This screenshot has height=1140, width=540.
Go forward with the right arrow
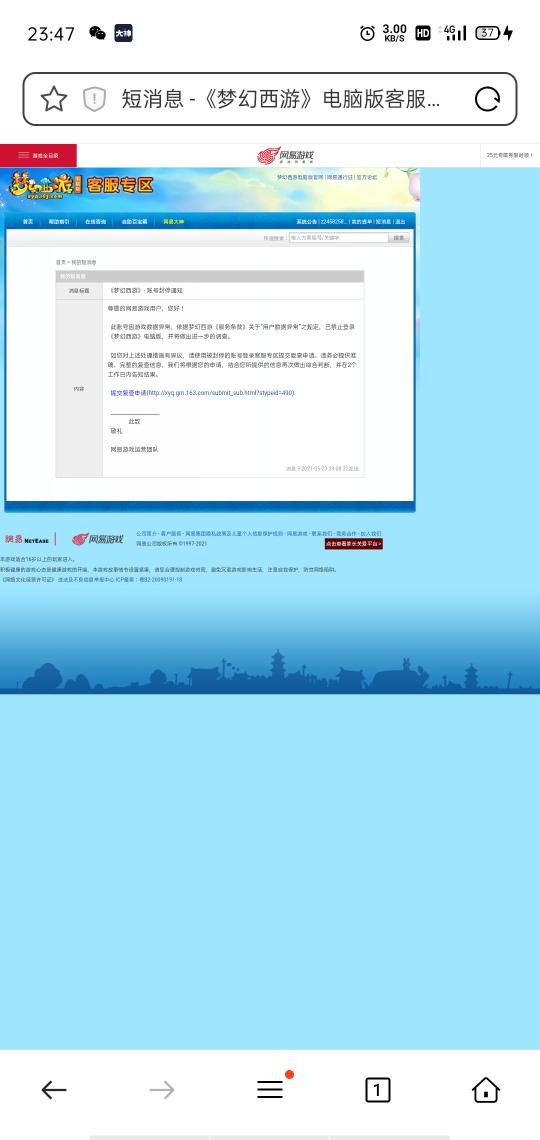tap(161, 1089)
